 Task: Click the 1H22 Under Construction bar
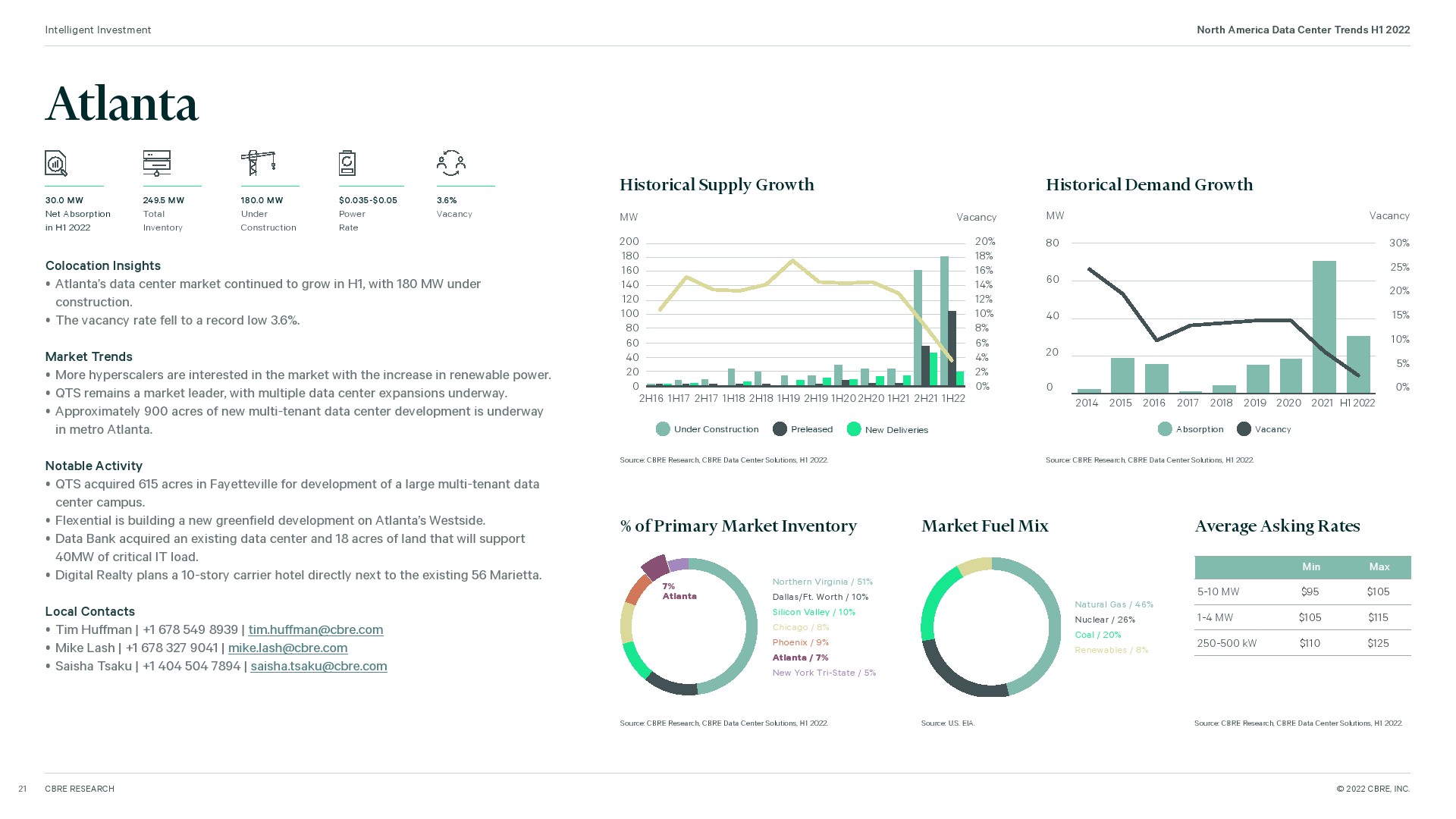tap(944, 318)
